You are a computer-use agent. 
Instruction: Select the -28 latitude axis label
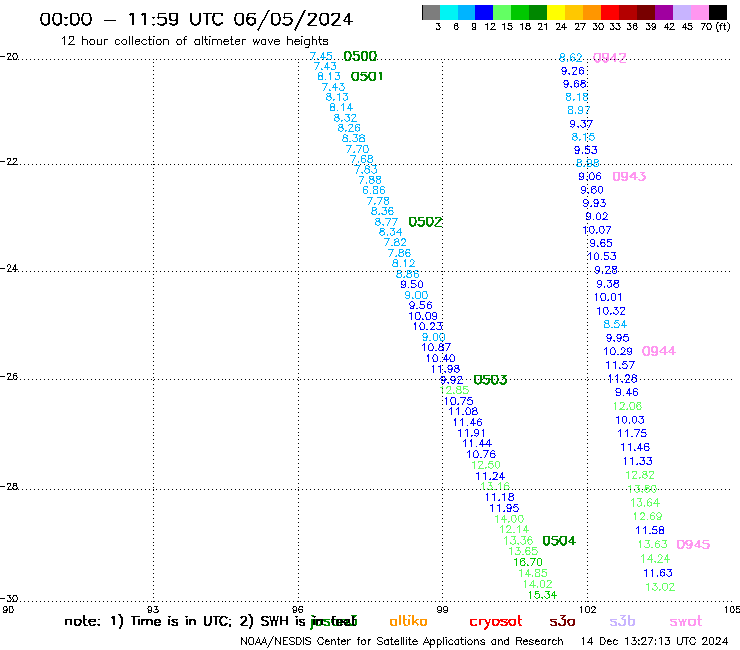(x=9, y=487)
